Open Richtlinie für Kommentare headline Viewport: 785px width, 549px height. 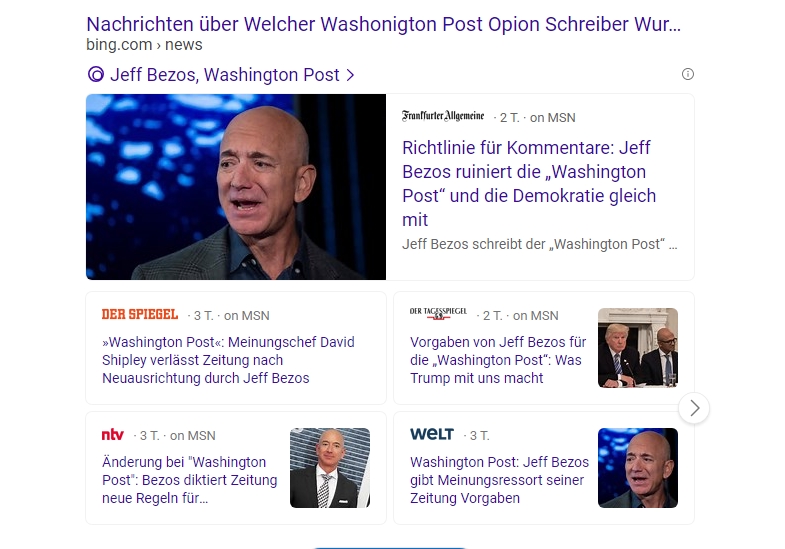(529, 184)
